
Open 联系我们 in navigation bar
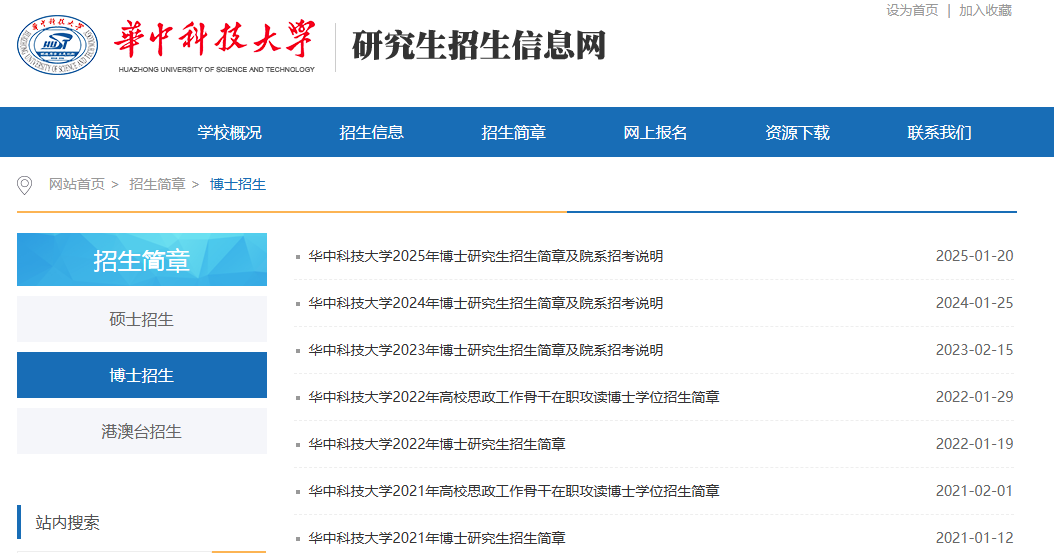click(x=940, y=132)
